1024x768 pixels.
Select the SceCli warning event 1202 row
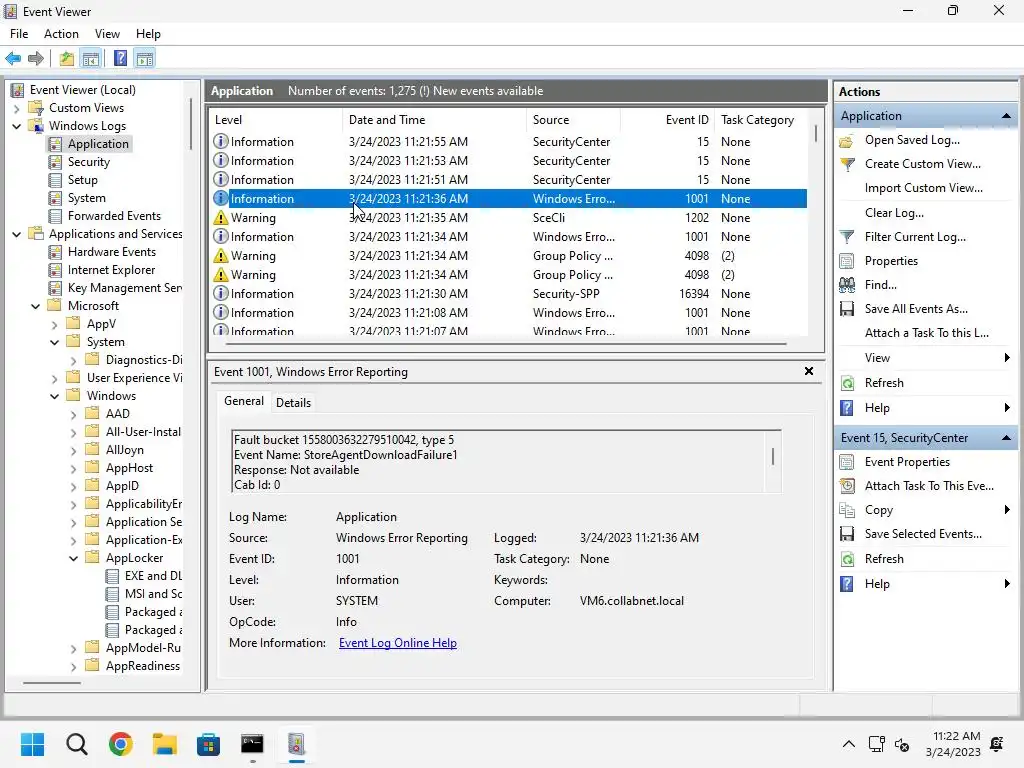click(509, 218)
